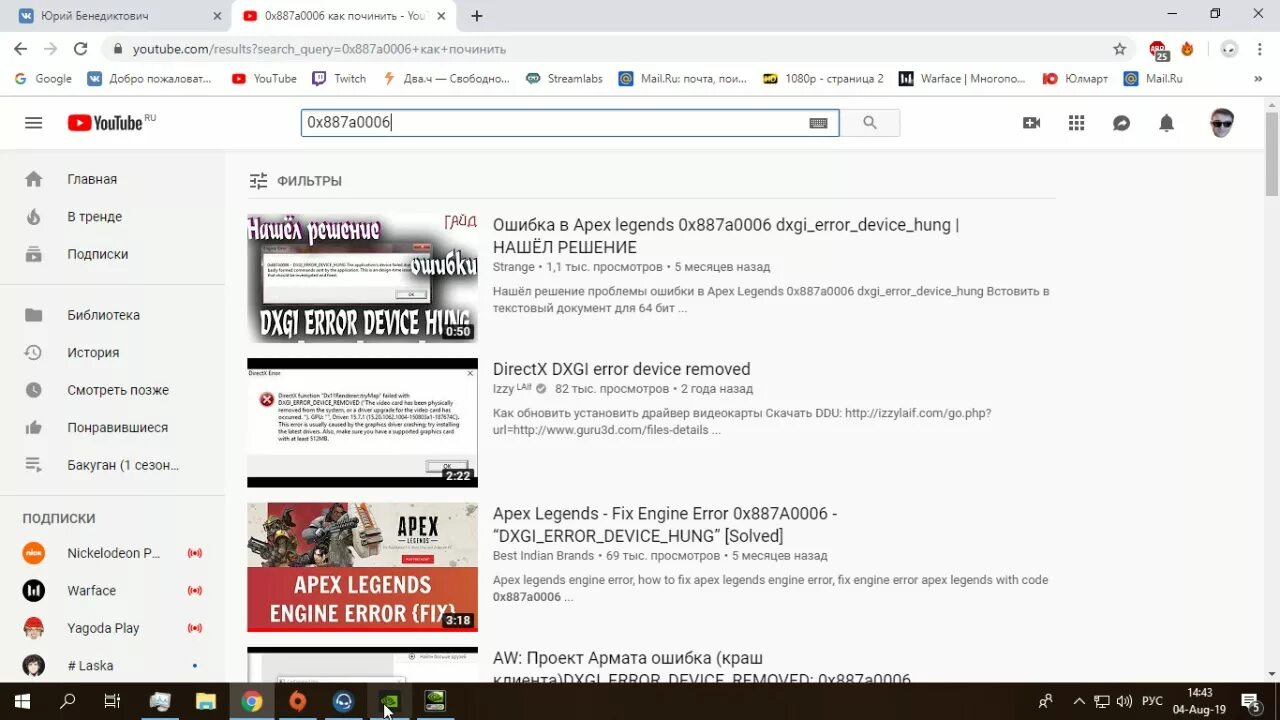
Task: Open the on-screen keyboard icon in search box
Action: (x=818, y=123)
